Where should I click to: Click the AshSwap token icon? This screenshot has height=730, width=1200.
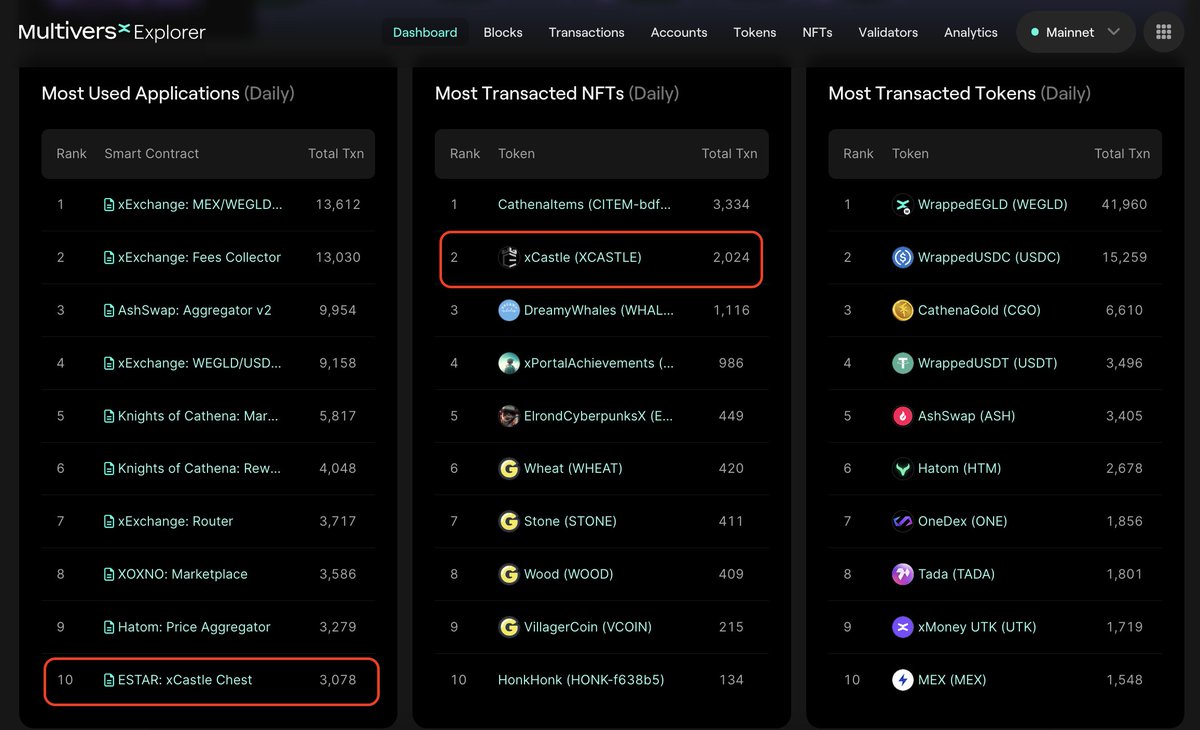tap(902, 416)
